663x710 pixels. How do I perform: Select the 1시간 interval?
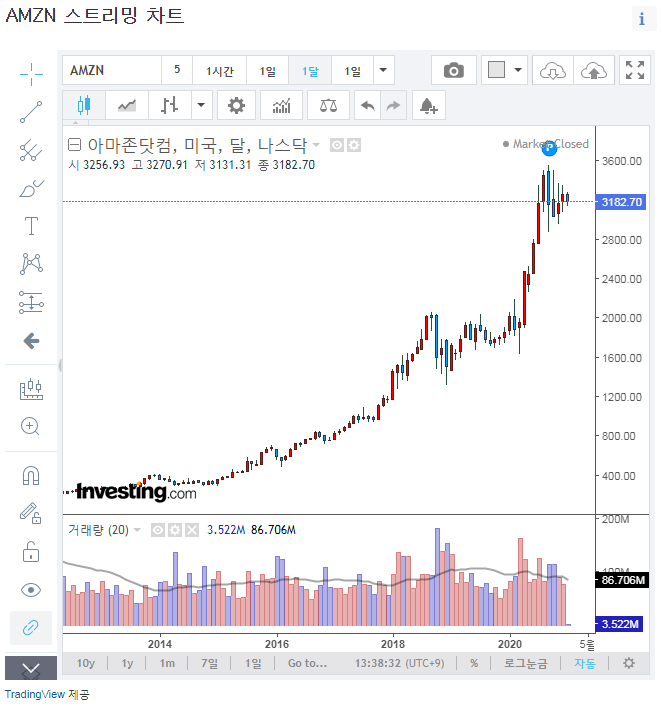(220, 70)
